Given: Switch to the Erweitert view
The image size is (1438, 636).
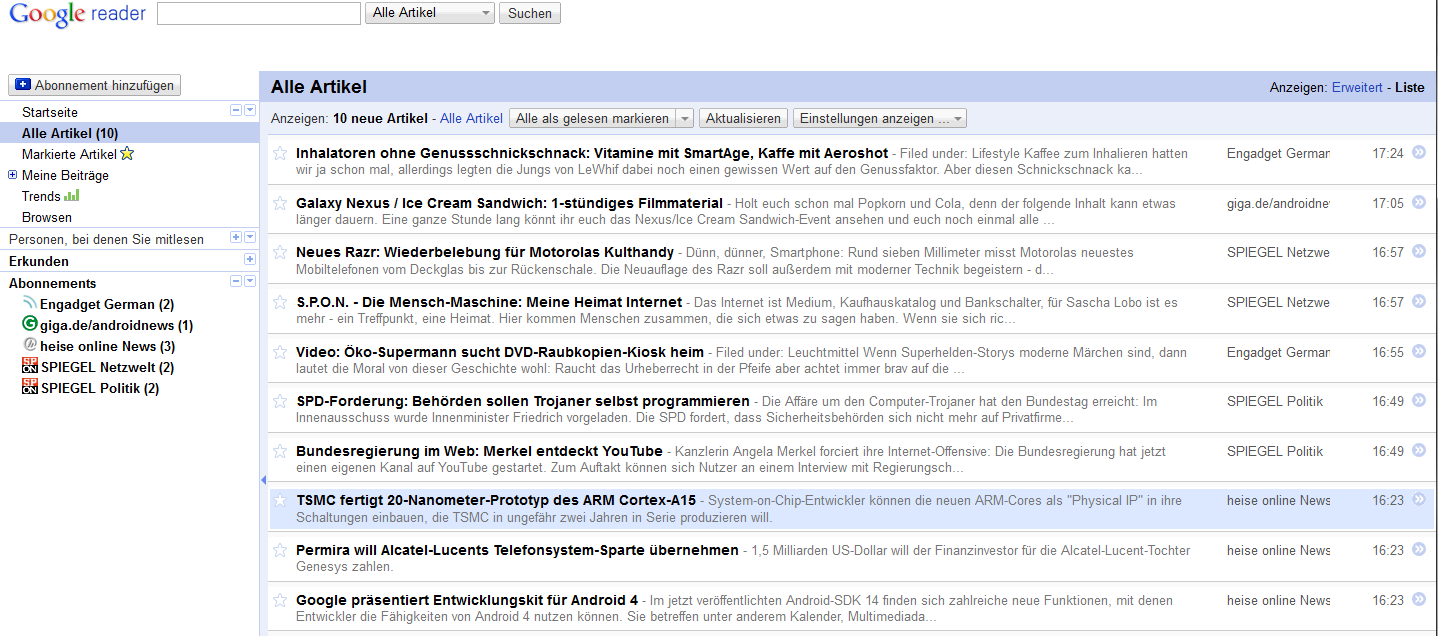Looking at the screenshot, I should (x=1357, y=87).
